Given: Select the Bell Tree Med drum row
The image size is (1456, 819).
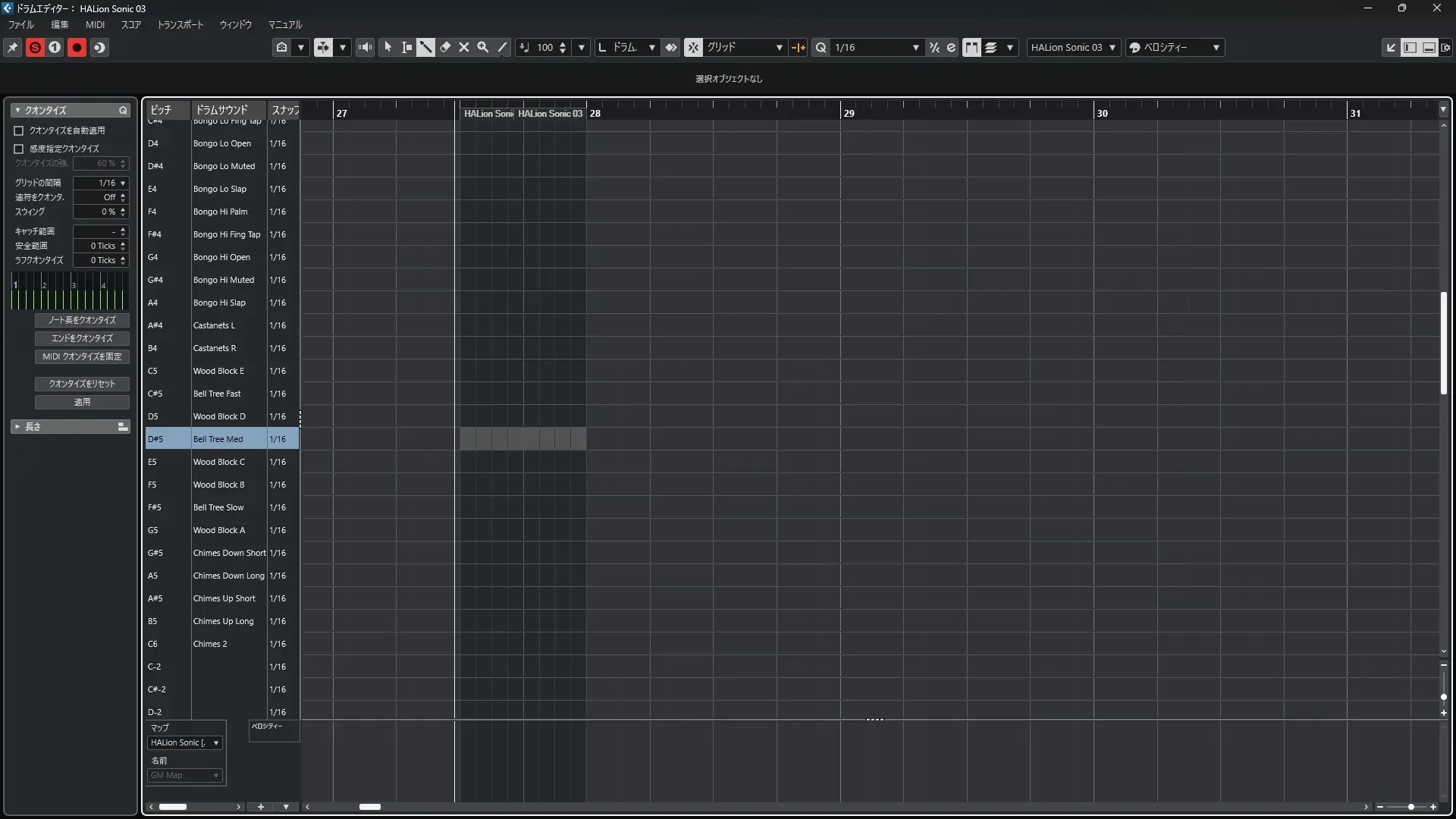Looking at the screenshot, I should pyautogui.click(x=218, y=439).
